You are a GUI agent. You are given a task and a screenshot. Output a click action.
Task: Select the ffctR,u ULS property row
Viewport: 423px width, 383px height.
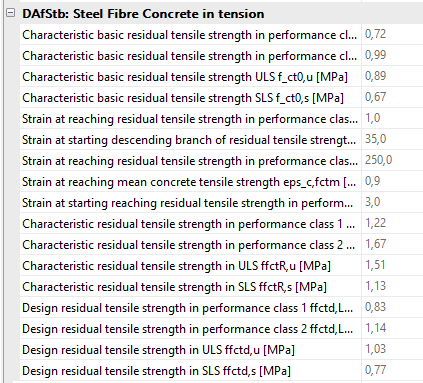coord(190,266)
